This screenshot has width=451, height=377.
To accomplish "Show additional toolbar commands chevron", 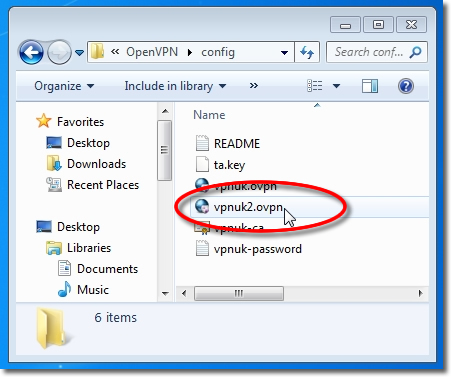I will pos(254,86).
